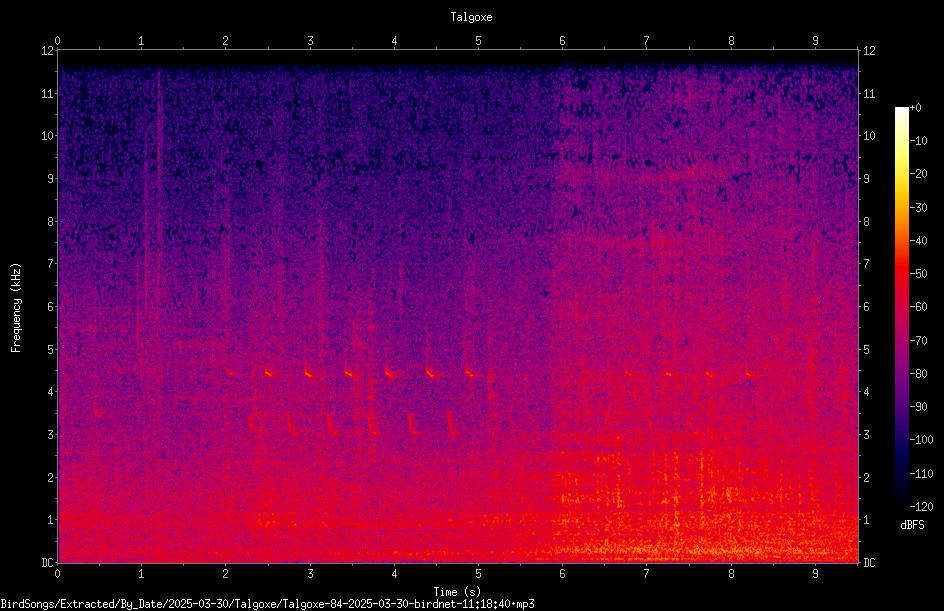Click the 6 kHz label on the right axis
The width and height of the screenshot is (944, 611).
(x=866, y=306)
